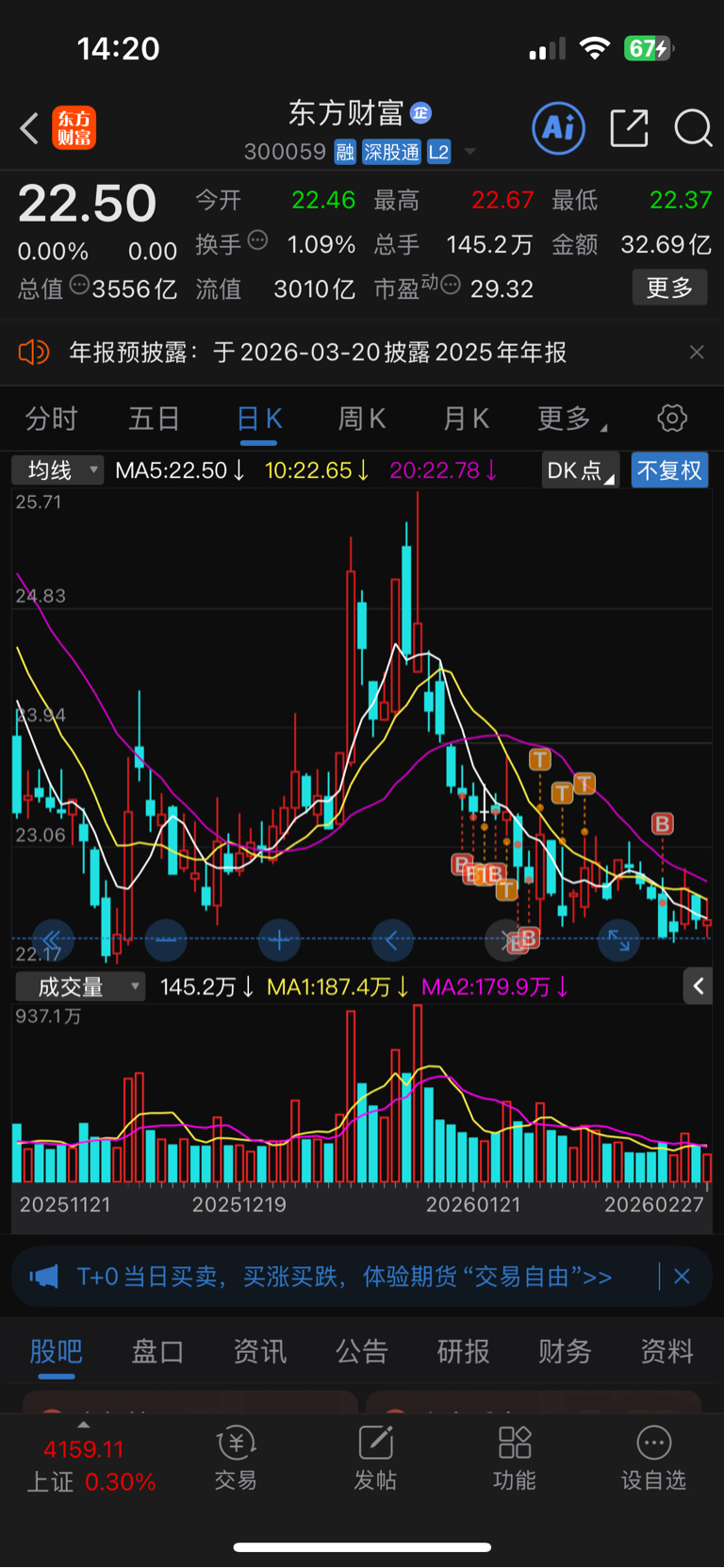Switch to 研报 tab

[463, 1352]
